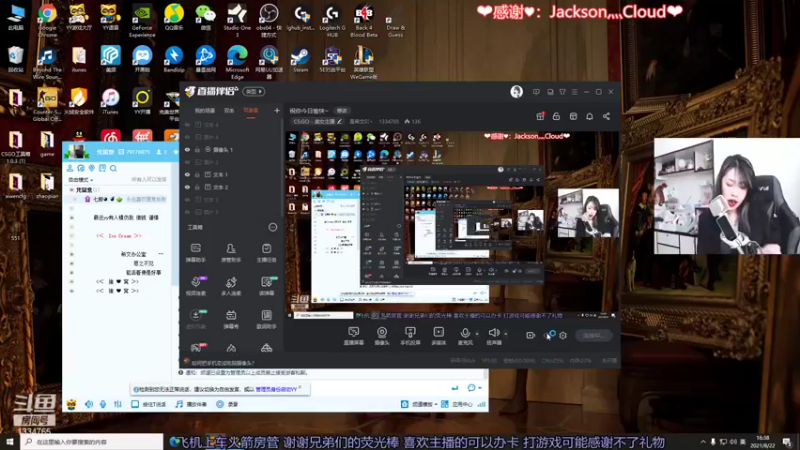Click the Windows taskbar search box
The image size is (800, 450).
(92, 442)
